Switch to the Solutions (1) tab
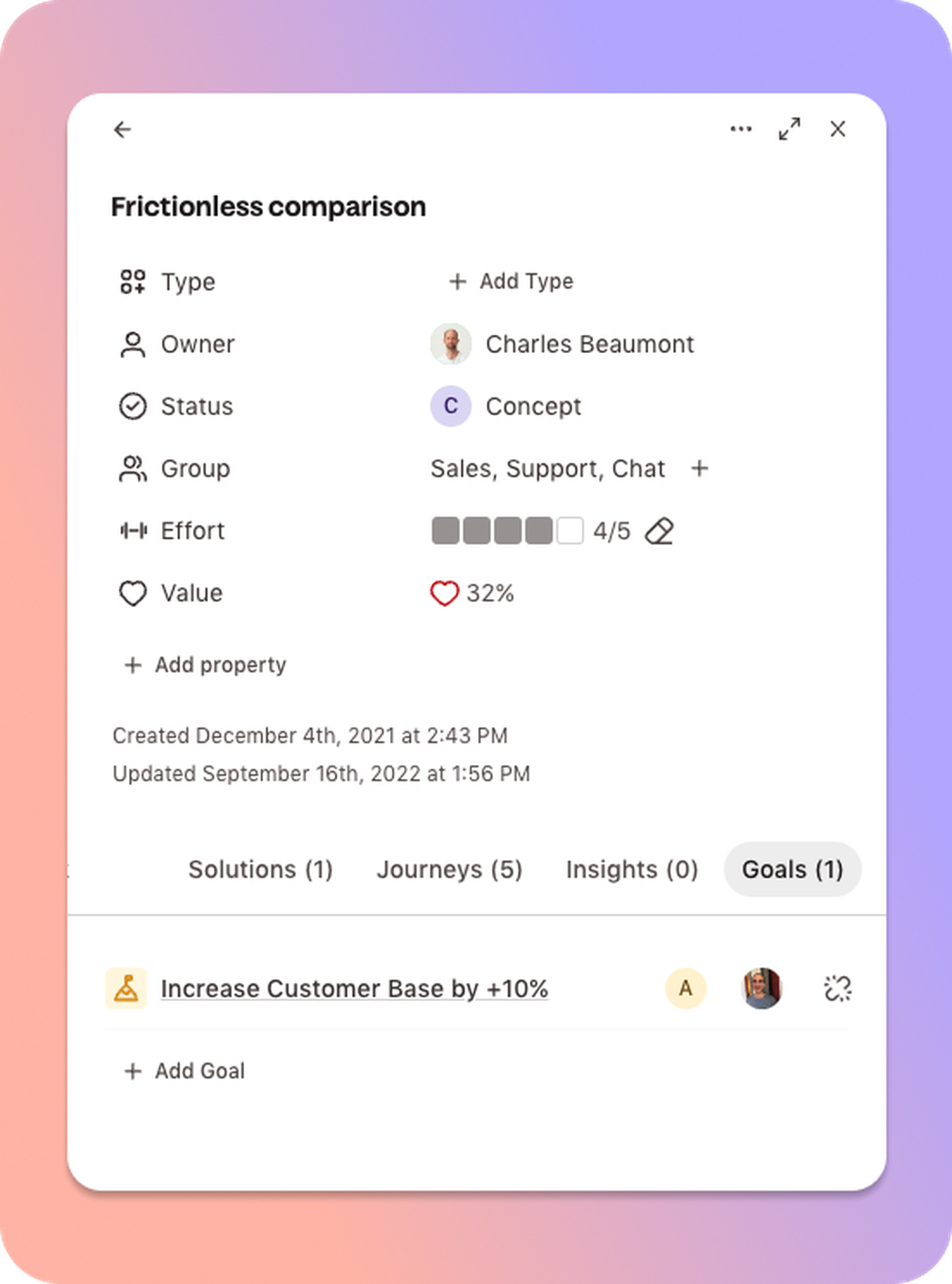 pos(260,869)
